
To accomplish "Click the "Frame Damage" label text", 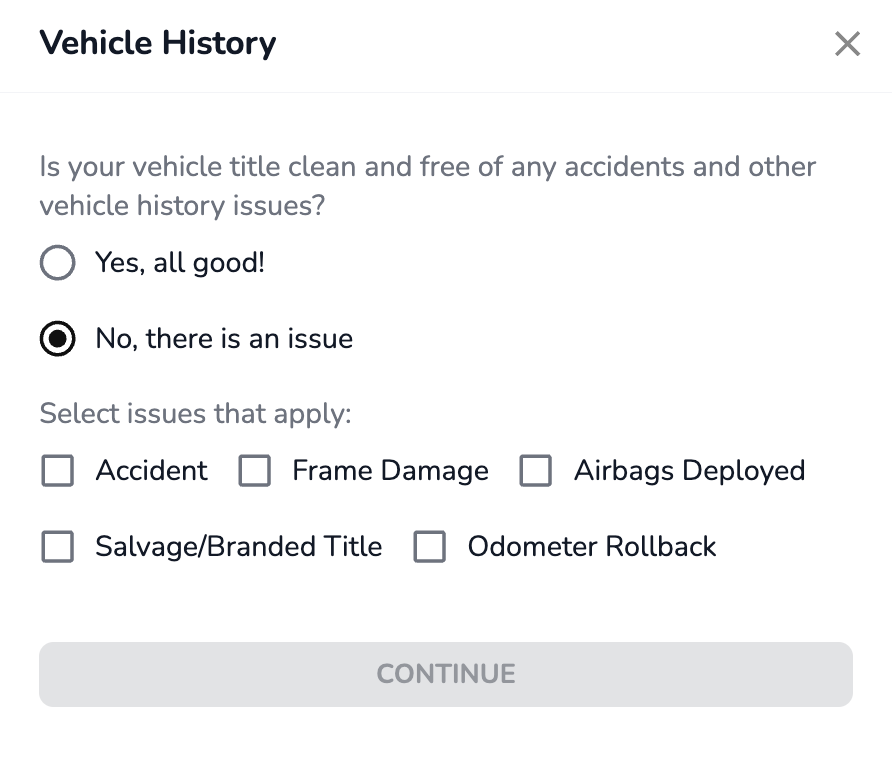I will point(390,471).
